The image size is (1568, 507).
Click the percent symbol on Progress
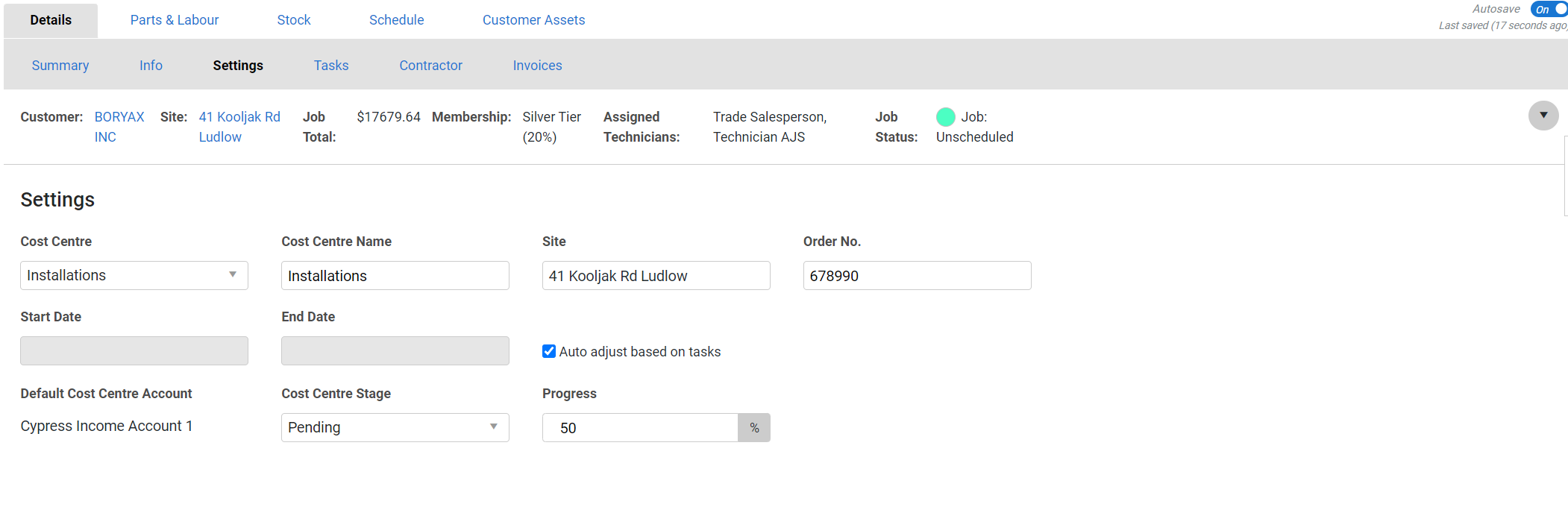754,428
